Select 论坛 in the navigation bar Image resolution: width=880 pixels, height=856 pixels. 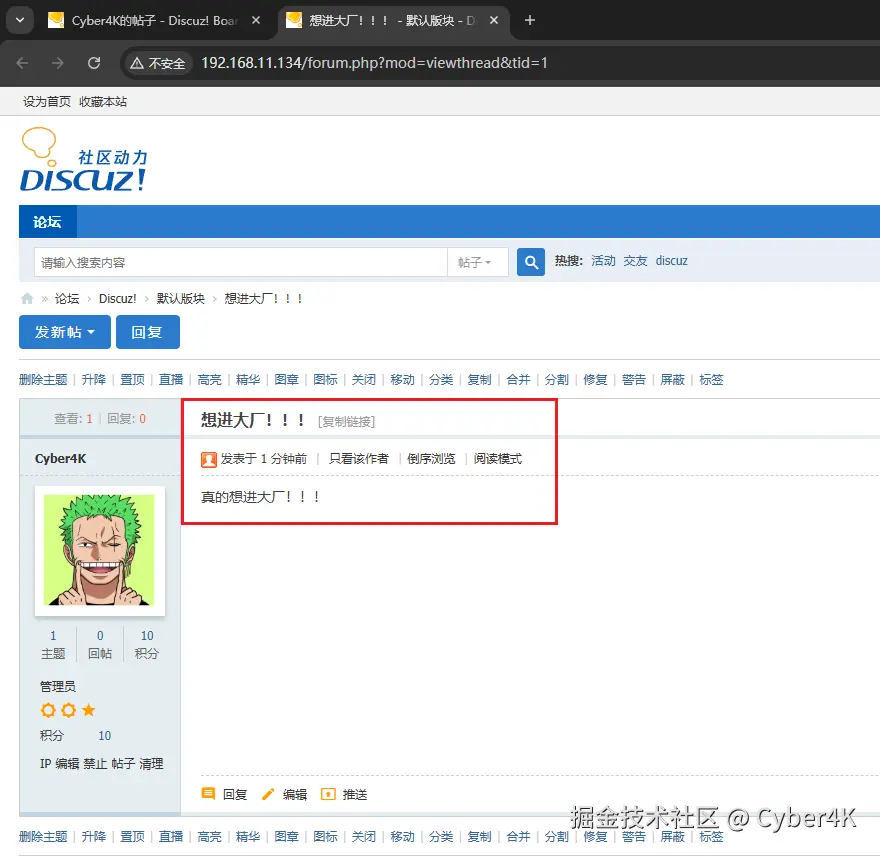click(x=46, y=221)
